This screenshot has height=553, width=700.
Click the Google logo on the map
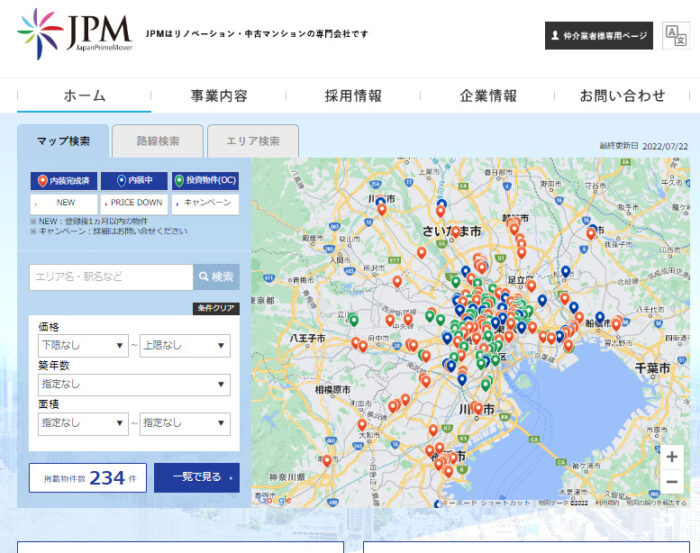pos(275,500)
